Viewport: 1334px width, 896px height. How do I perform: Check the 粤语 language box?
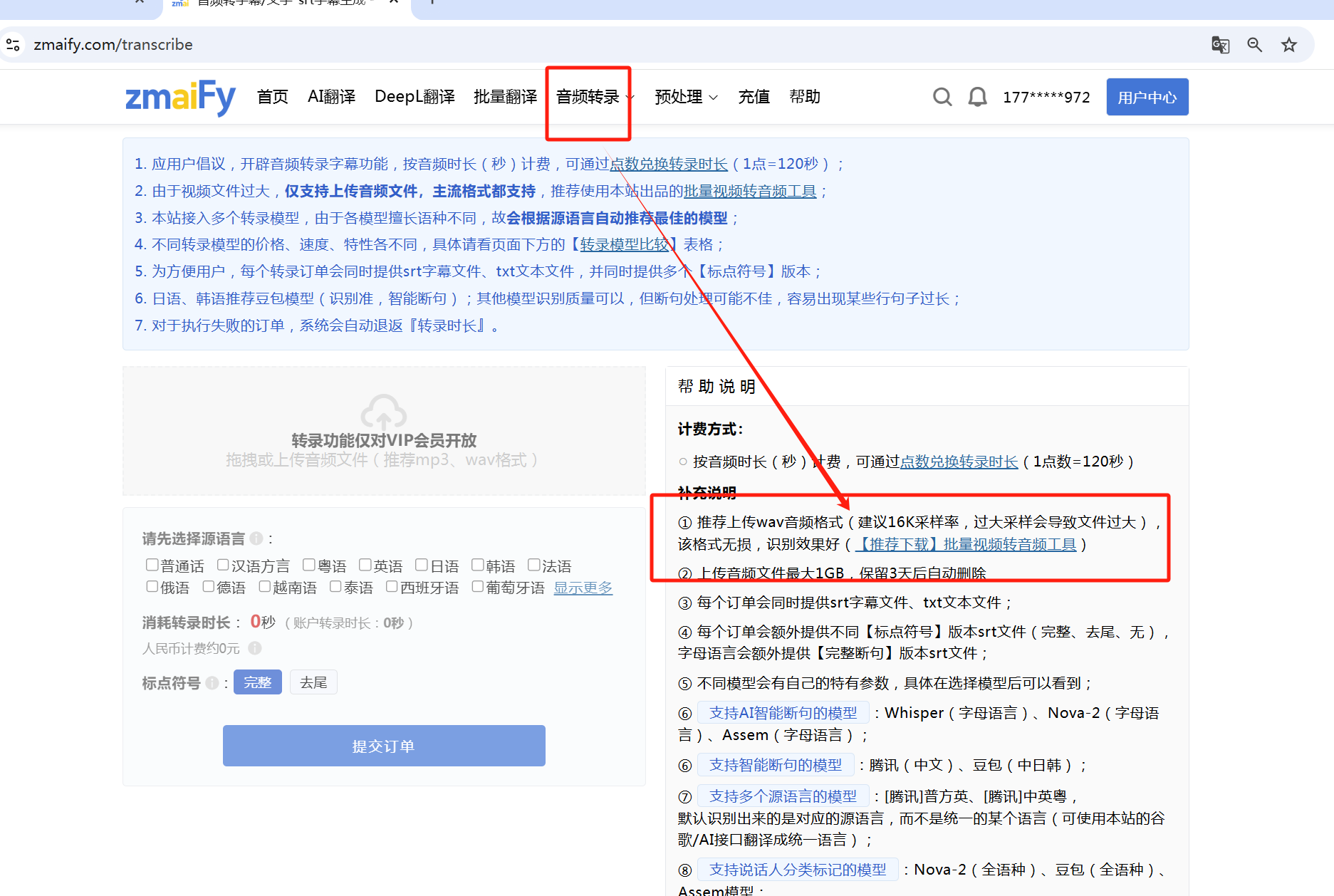point(308,565)
